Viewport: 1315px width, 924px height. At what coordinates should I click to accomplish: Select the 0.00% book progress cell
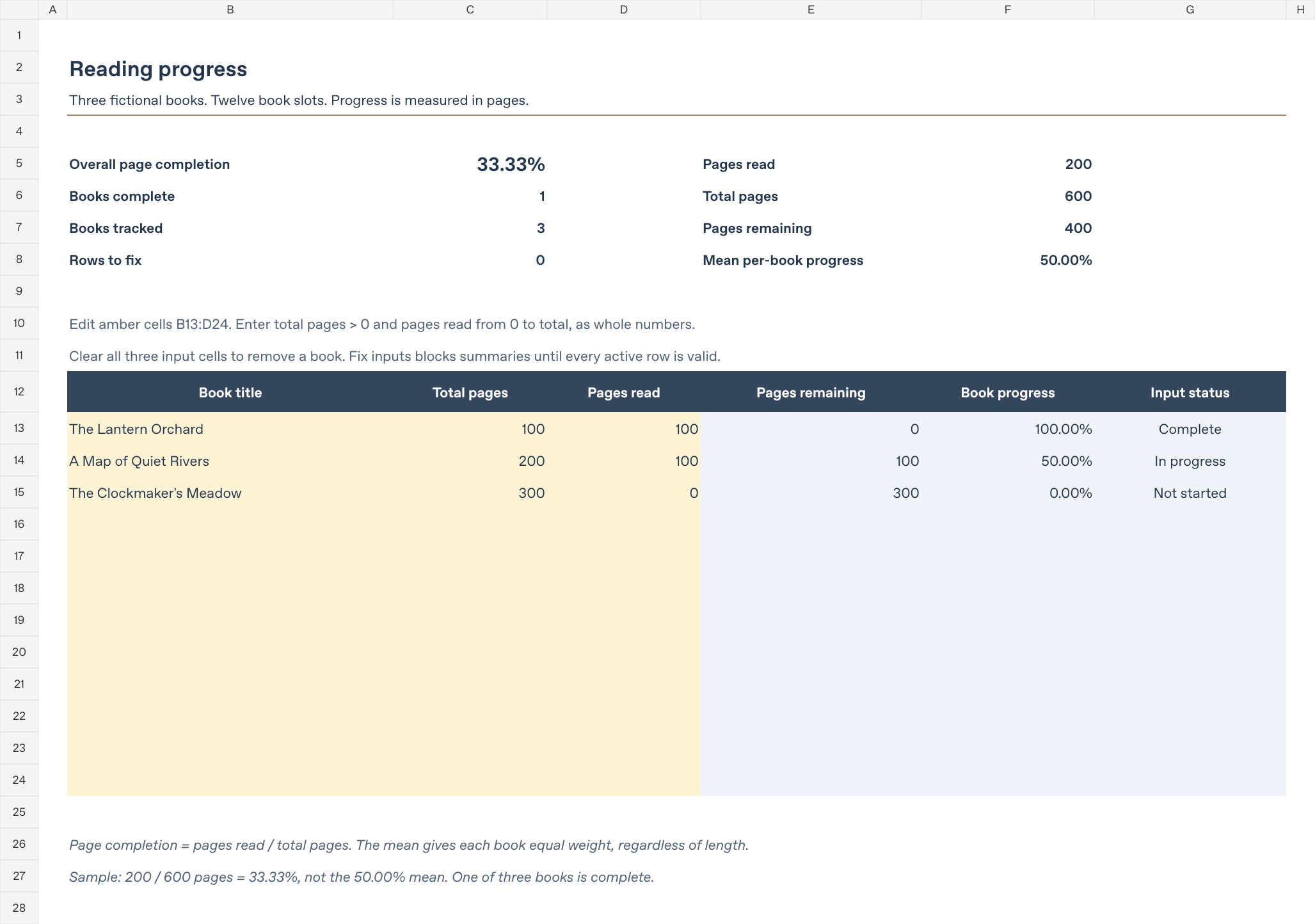[1007, 493]
